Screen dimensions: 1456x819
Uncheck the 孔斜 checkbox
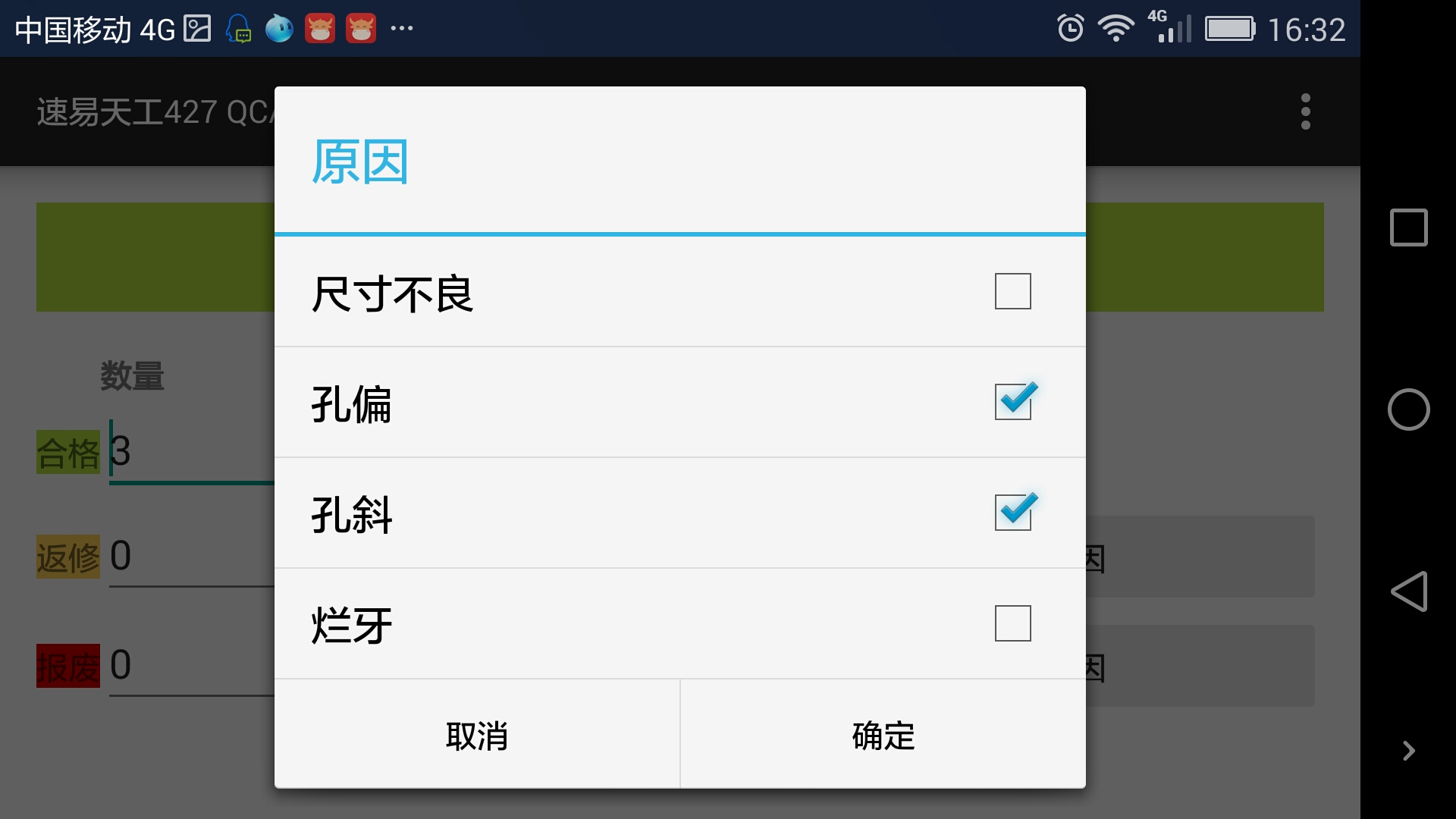(x=1015, y=511)
